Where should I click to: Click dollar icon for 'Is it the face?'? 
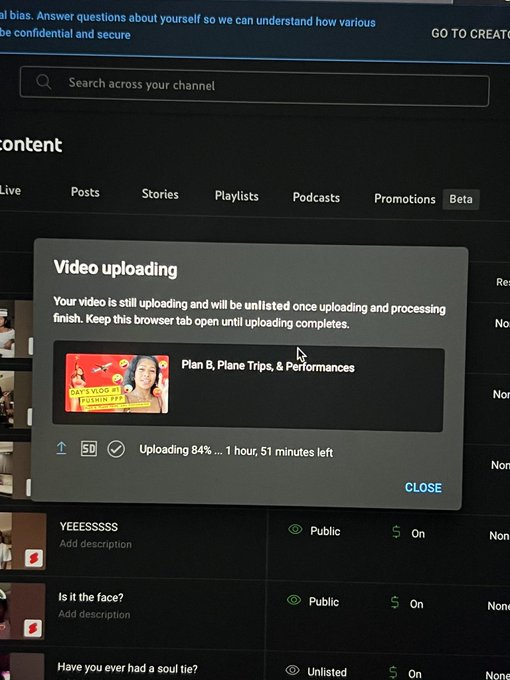click(395, 602)
